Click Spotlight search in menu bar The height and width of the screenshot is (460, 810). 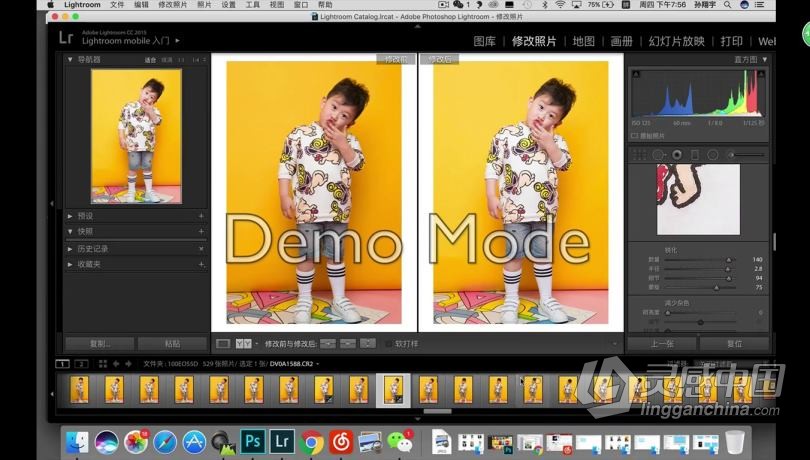(x=727, y=5)
